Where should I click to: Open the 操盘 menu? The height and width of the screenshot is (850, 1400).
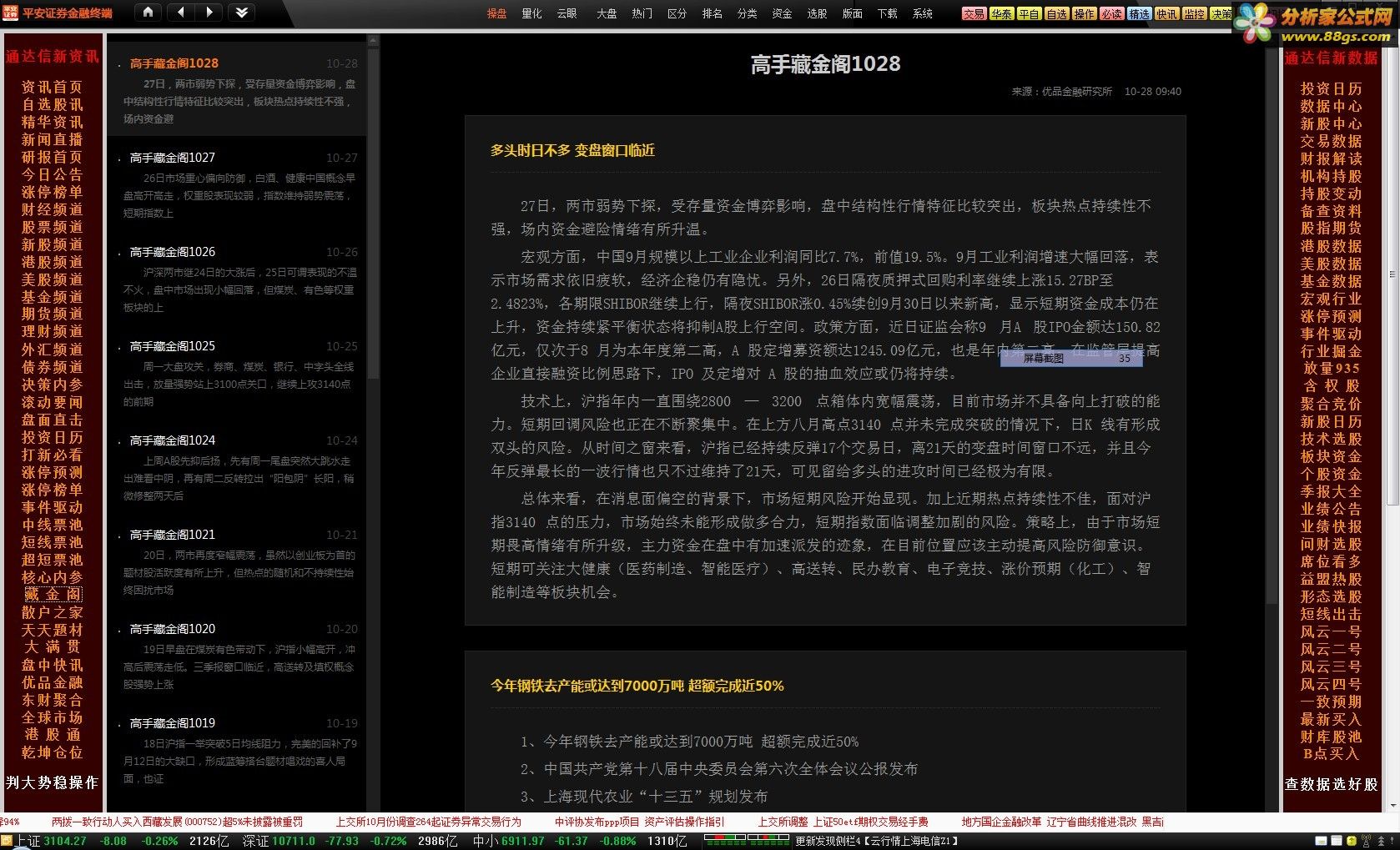(x=496, y=13)
